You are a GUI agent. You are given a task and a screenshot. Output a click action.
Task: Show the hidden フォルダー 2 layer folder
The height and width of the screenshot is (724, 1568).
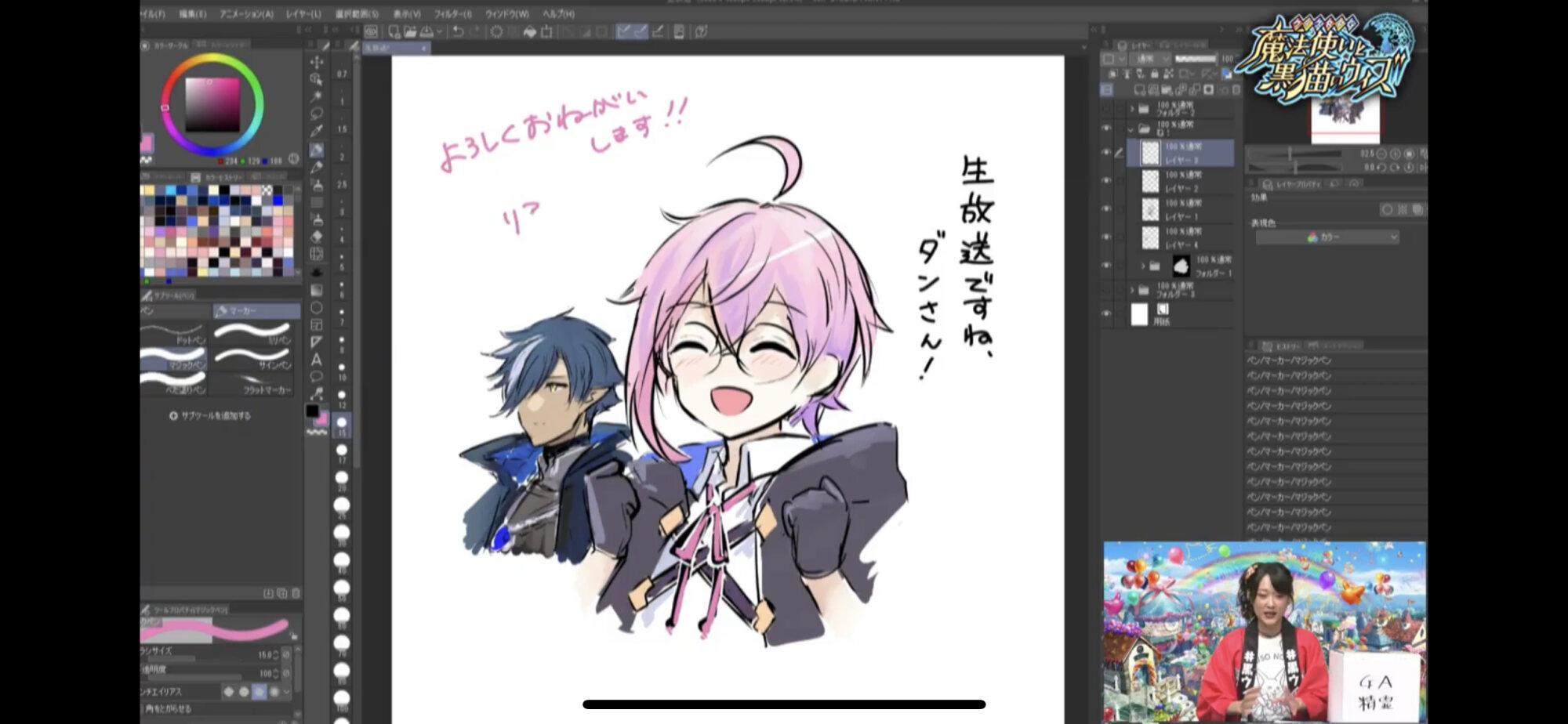1106,109
